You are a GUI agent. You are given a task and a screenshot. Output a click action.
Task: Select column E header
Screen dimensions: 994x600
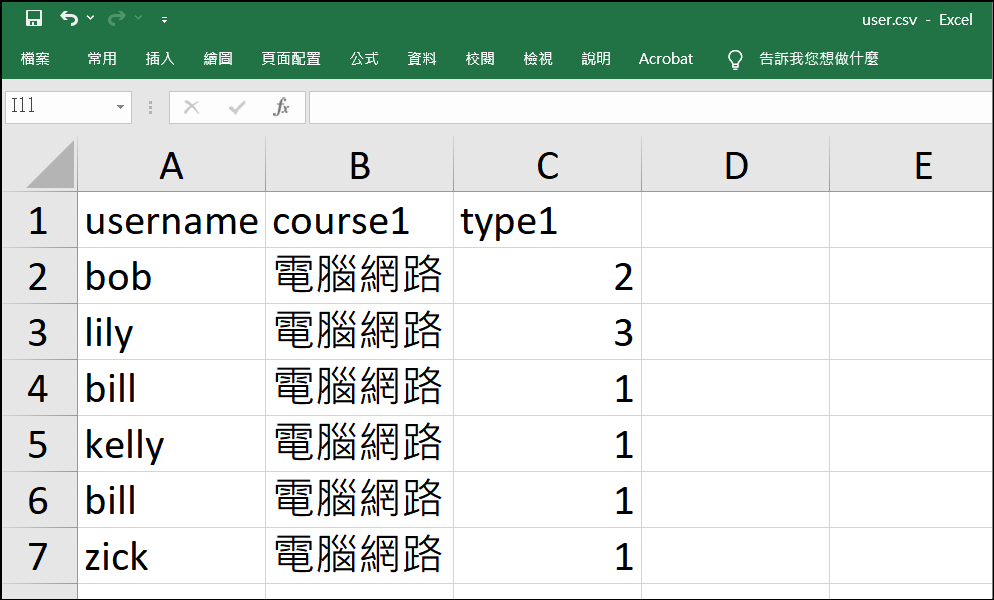(x=912, y=164)
